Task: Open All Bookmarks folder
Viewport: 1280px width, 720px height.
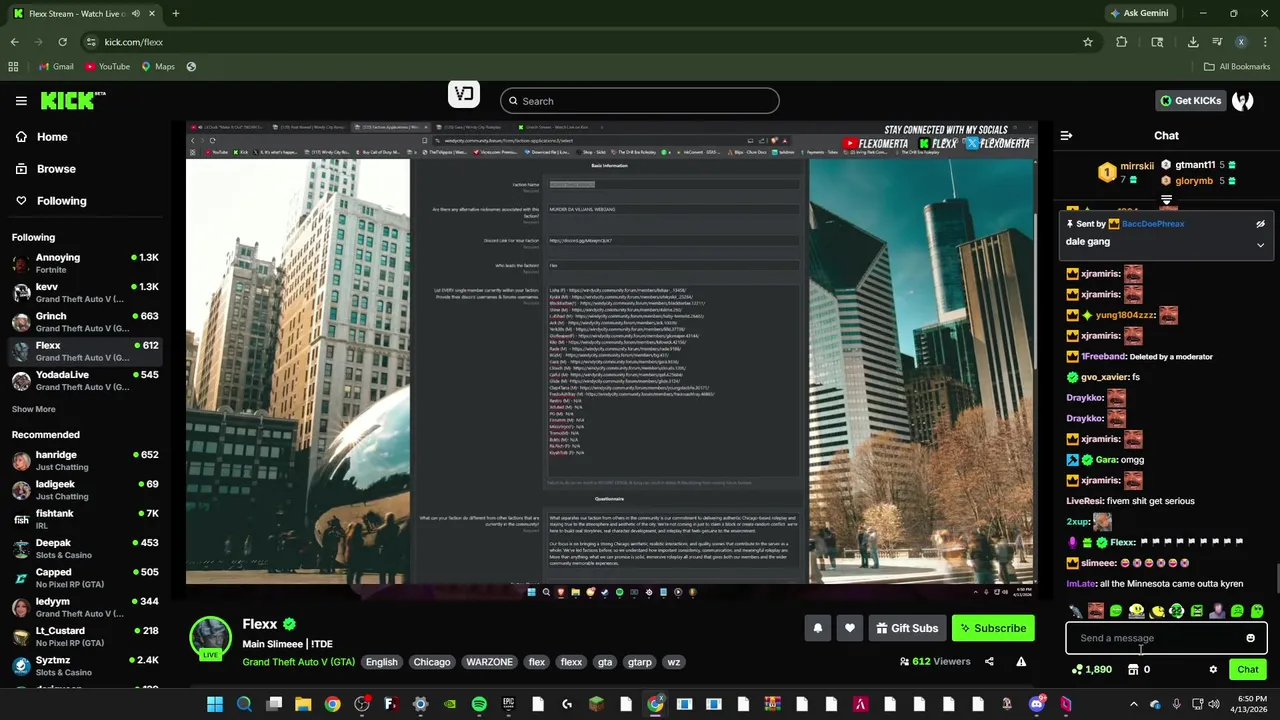Action: (x=1237, y=67)
